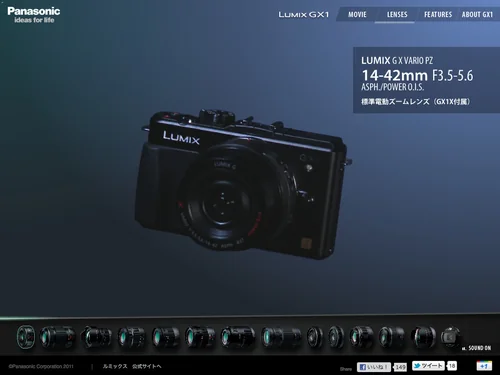
Task: Select the first highlighted pancake lens thumbnail
Action: (x=26, y=337)
